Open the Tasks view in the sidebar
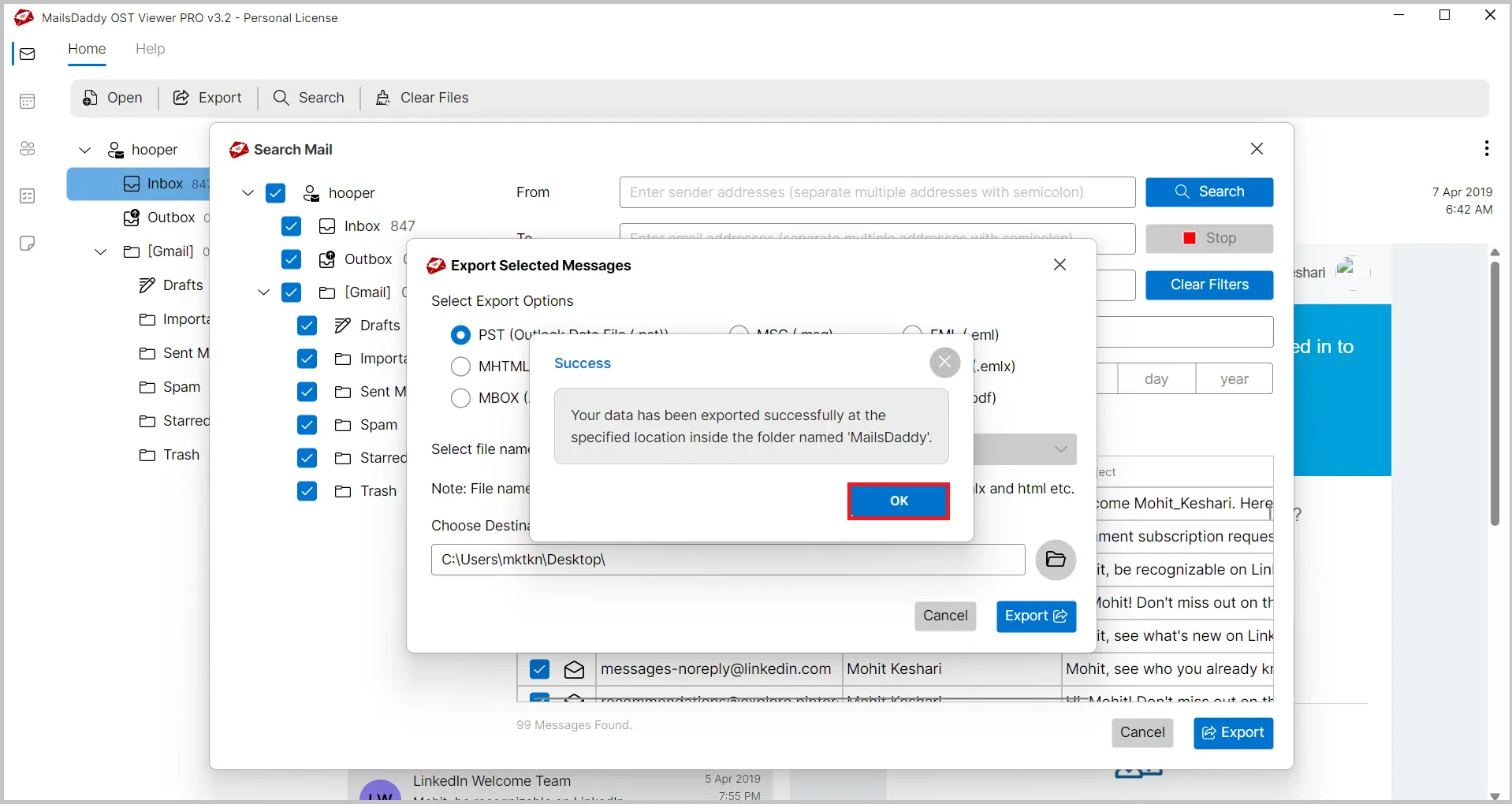The height and width of the screenshot is (804, 1512). 28,196
